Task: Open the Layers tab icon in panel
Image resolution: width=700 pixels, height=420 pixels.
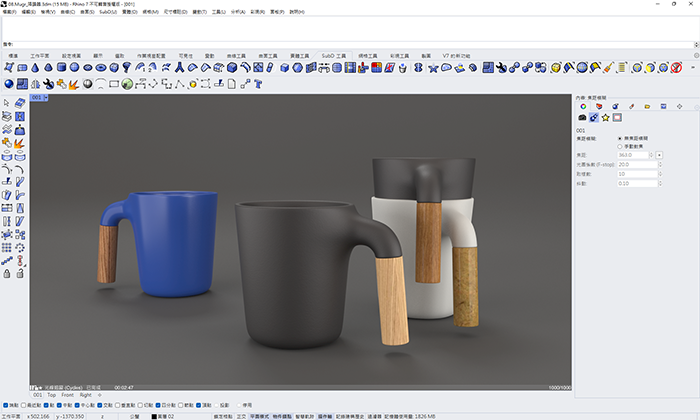Action: [598, 105]
